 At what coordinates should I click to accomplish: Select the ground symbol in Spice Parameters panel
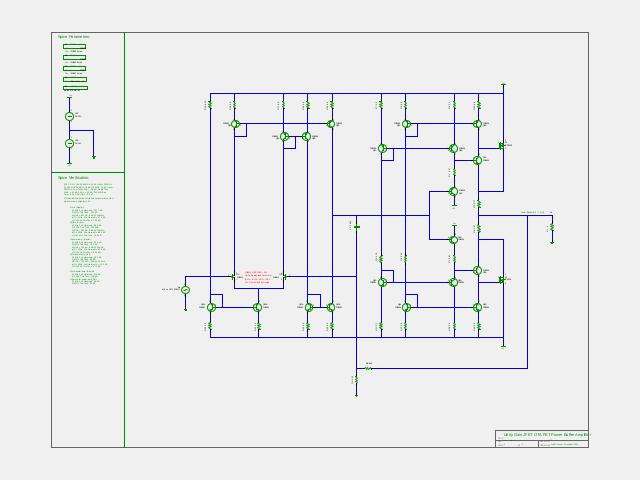(94, 157)
